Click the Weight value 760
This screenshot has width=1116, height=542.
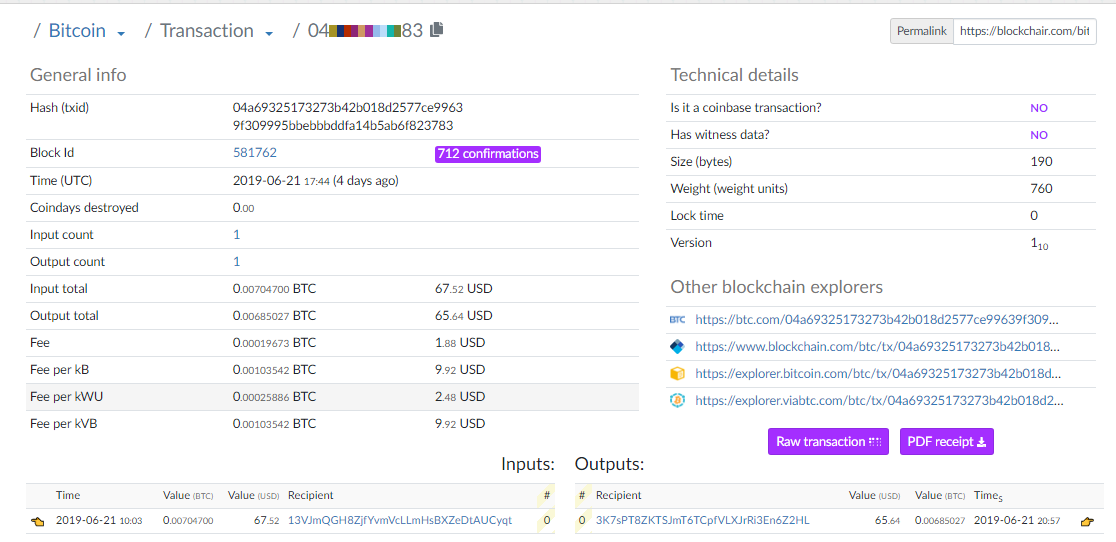[1041, 188]
